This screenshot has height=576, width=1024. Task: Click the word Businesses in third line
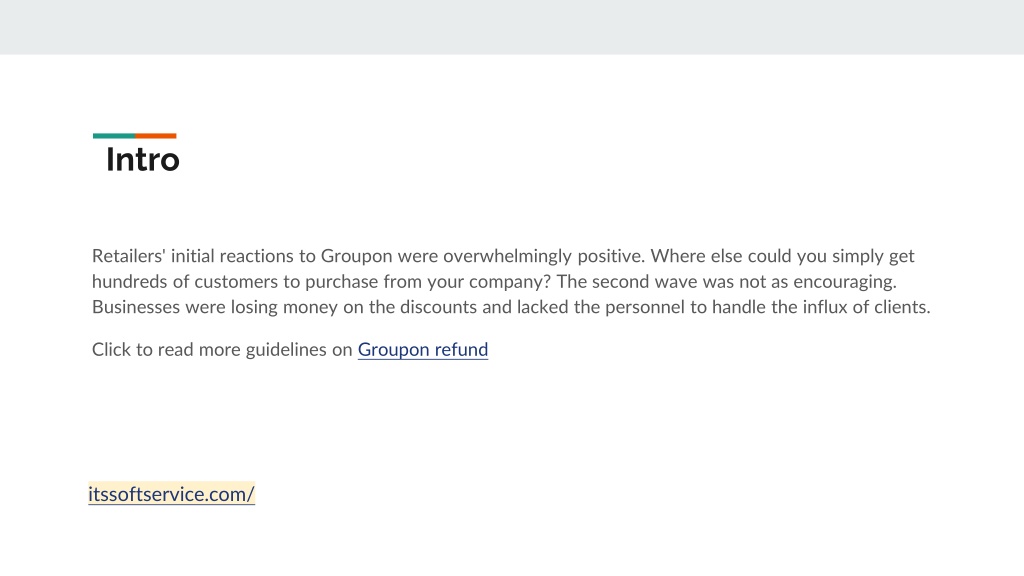tap(136, 307)
